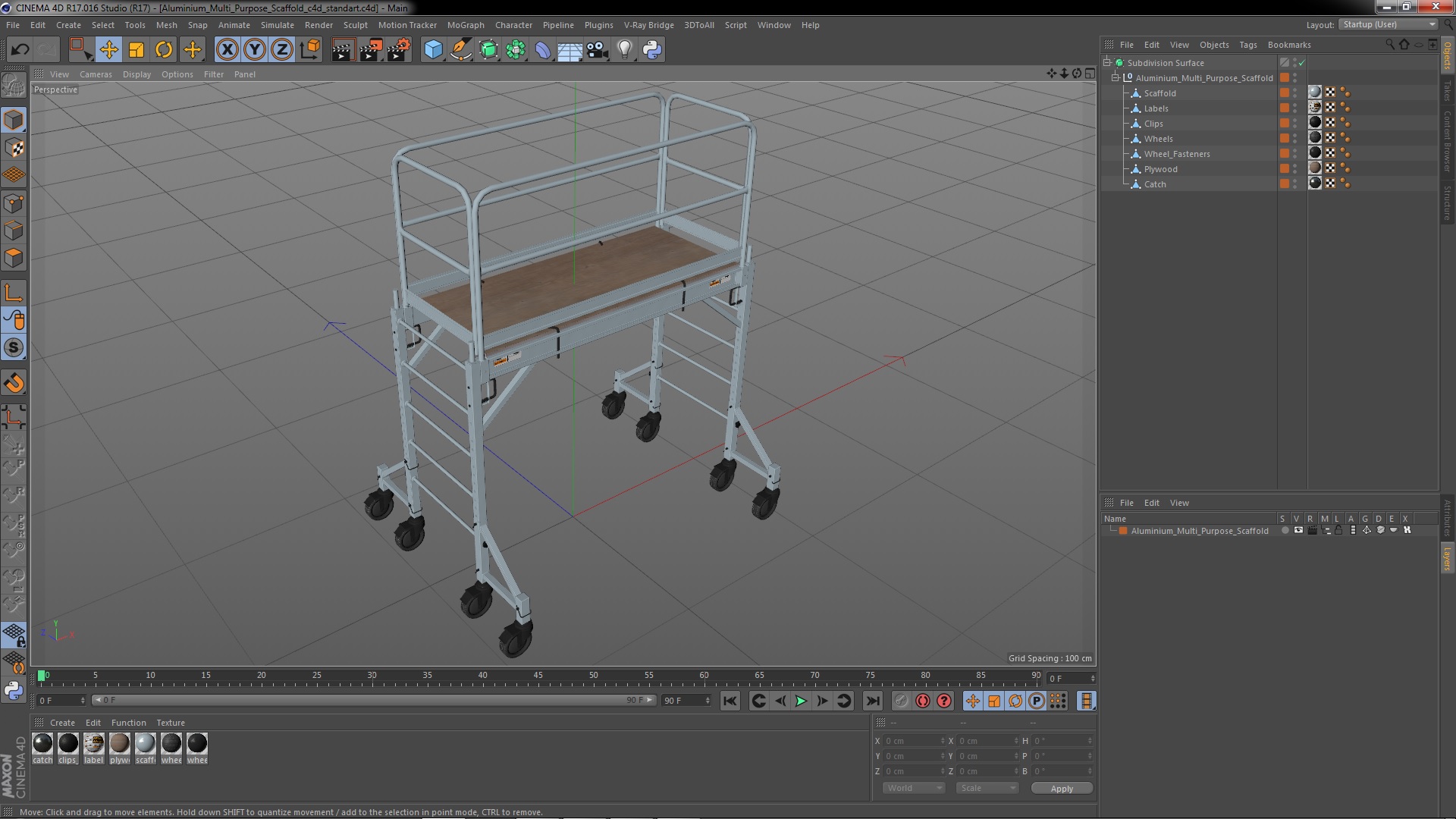The image size is (1456, 819).
Task: Open the World coordinate dropdown
Action: (914, 789)
